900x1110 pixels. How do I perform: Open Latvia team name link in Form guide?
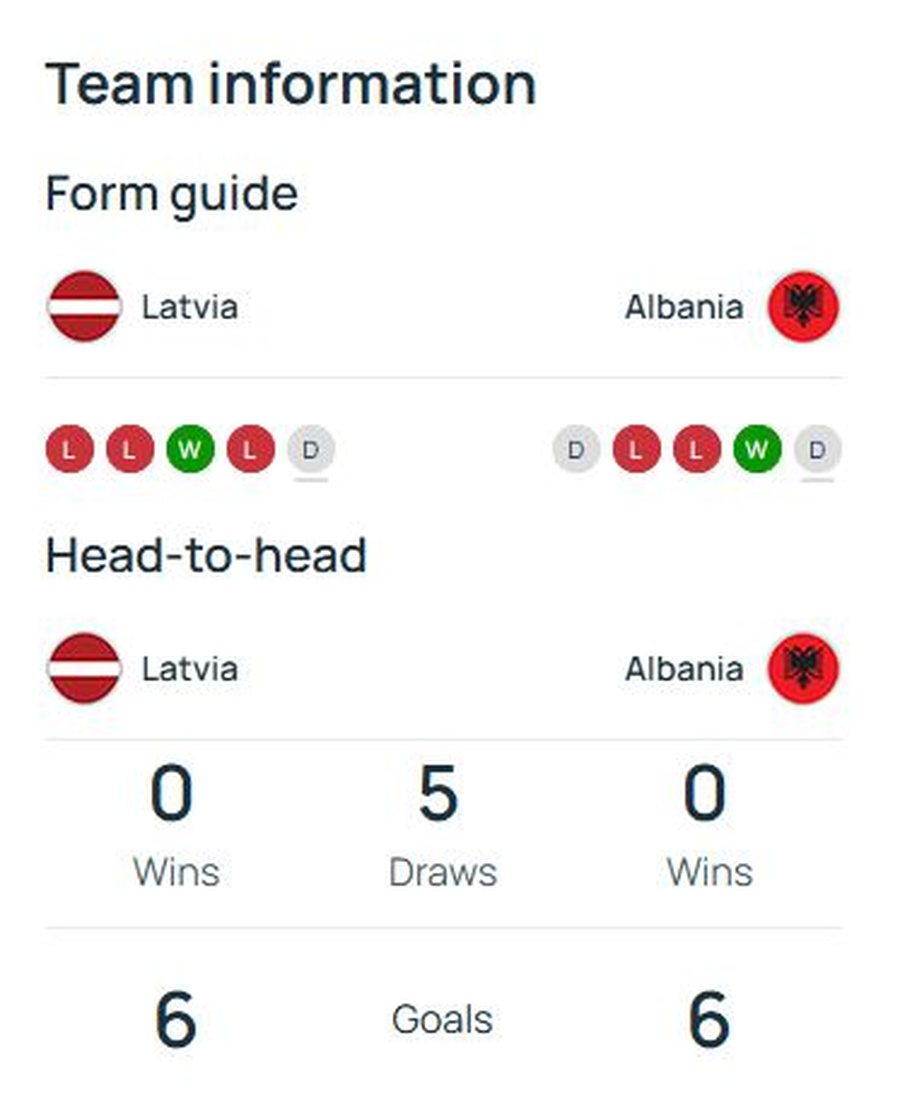(x=190, y=307)
